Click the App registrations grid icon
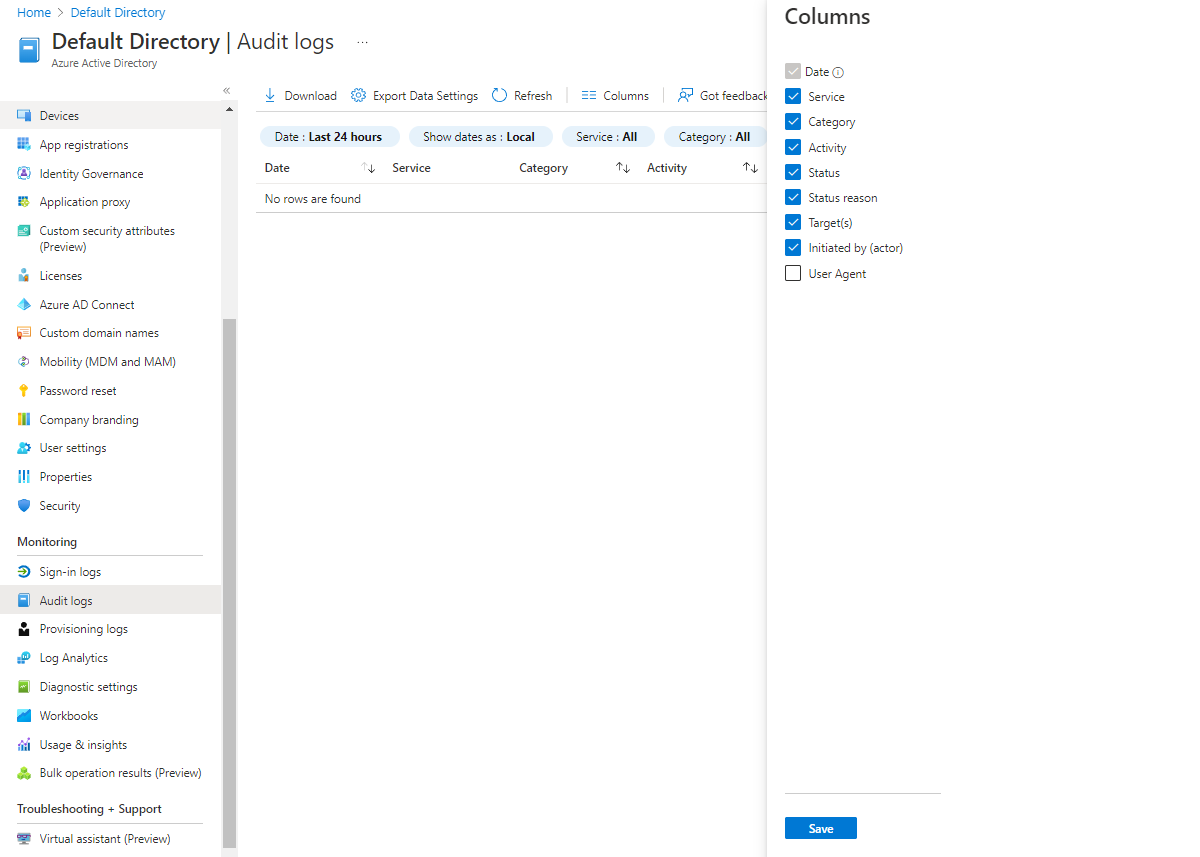 pos(24,145)
